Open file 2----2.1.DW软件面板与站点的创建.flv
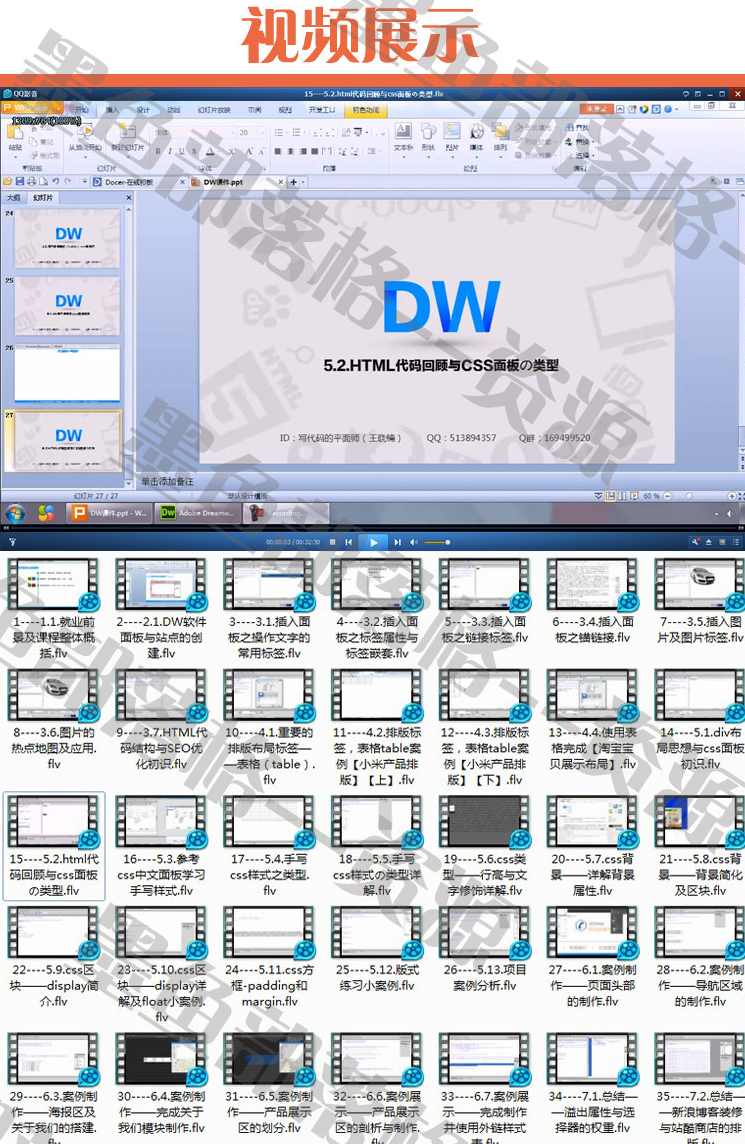745x1144 pixels. [161, 606]
